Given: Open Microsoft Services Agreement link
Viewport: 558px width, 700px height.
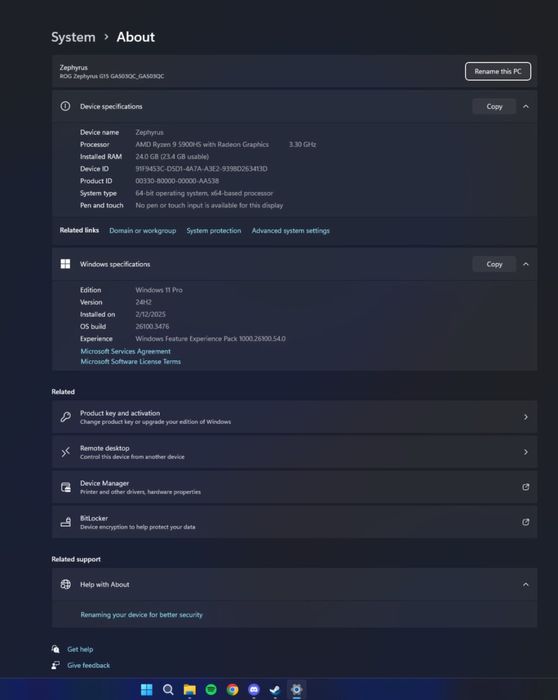Looking at the screenshot, I should point(125,351).
